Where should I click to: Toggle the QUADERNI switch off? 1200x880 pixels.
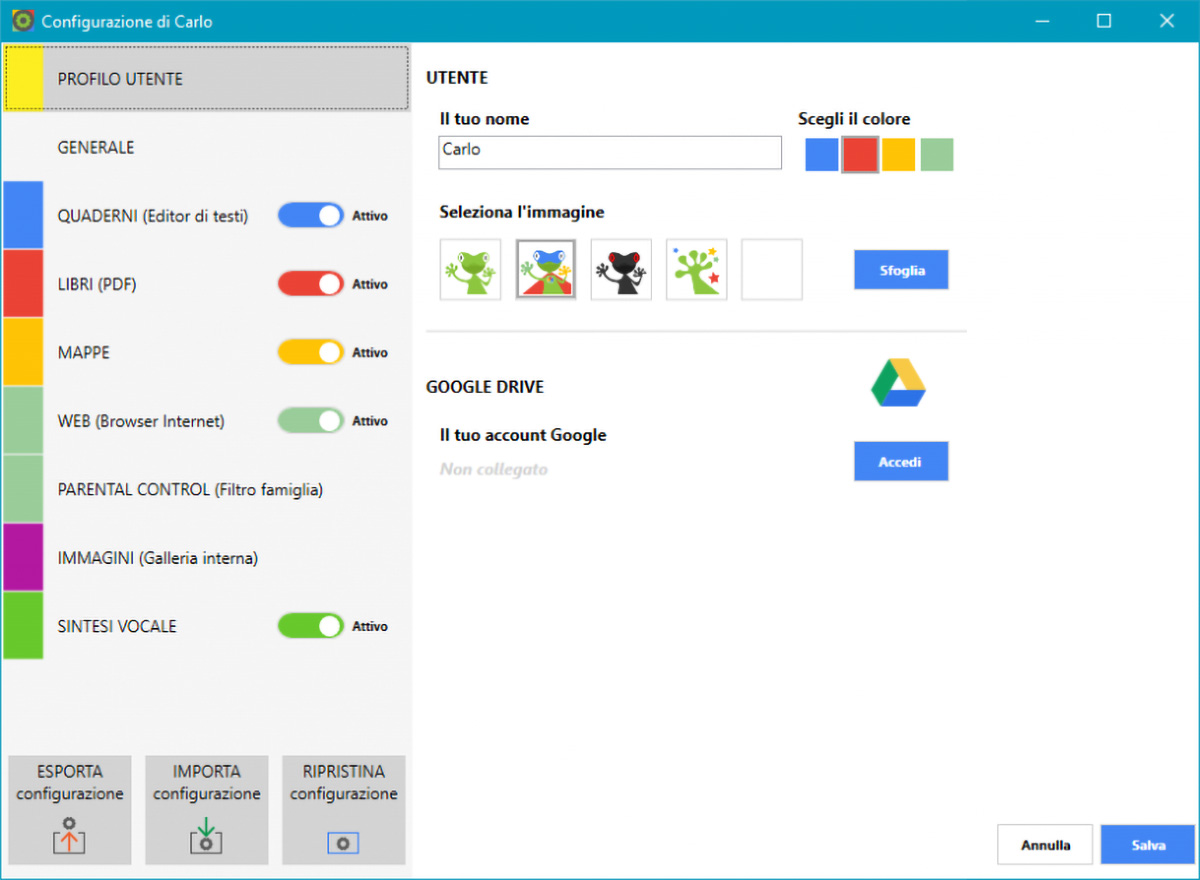pos(311,215)
